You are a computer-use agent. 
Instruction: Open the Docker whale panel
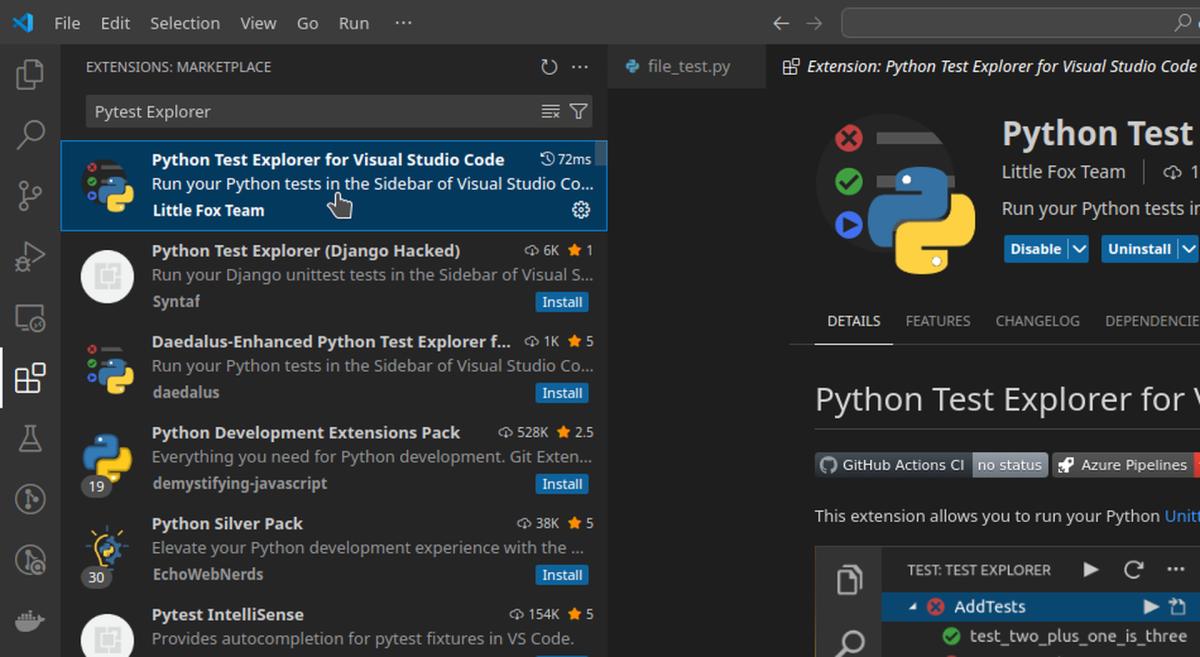coord(30,620)
